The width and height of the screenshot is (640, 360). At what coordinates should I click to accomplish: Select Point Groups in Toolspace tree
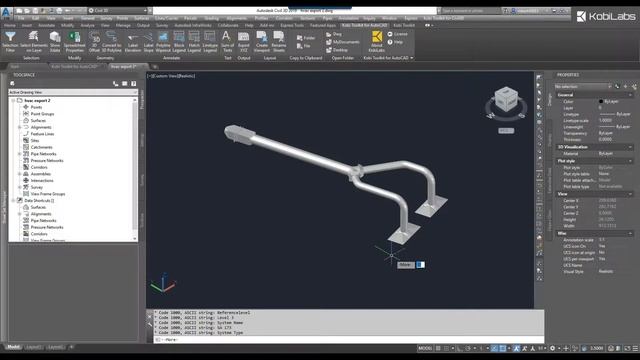tap(42, 114)
